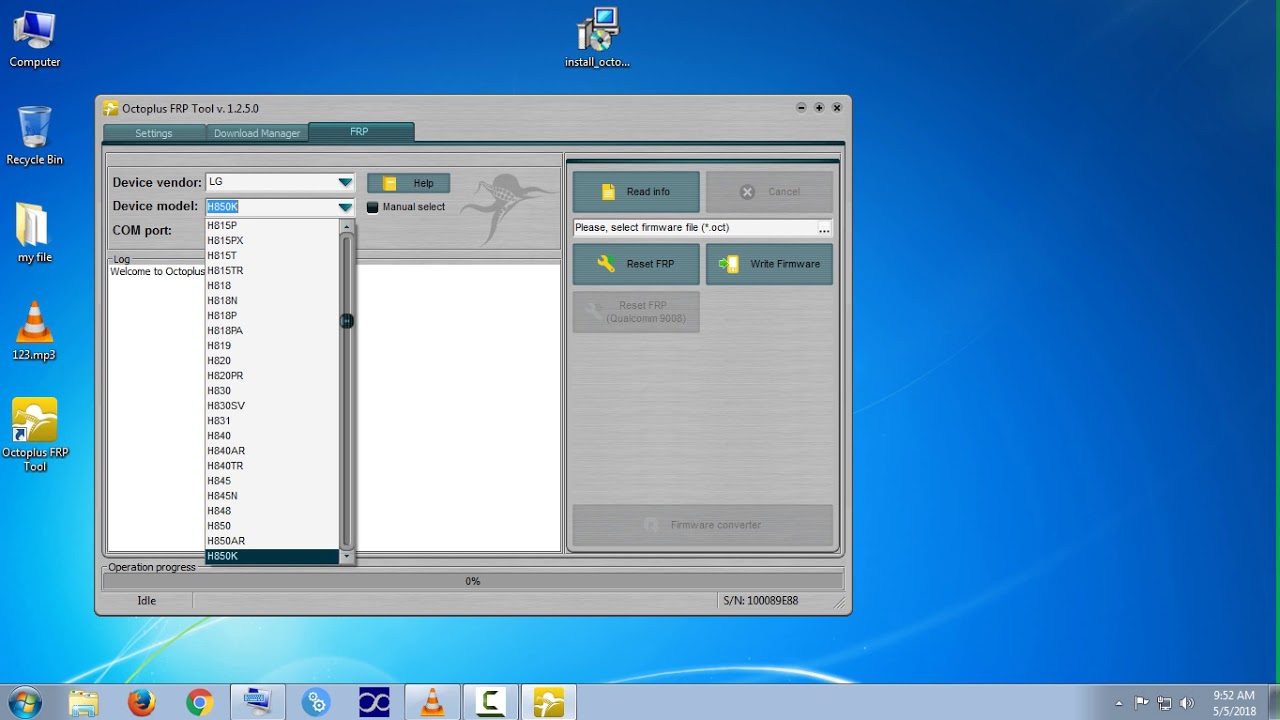
Task: Choose H815T from the model list
Action: (x=272, y=256)
